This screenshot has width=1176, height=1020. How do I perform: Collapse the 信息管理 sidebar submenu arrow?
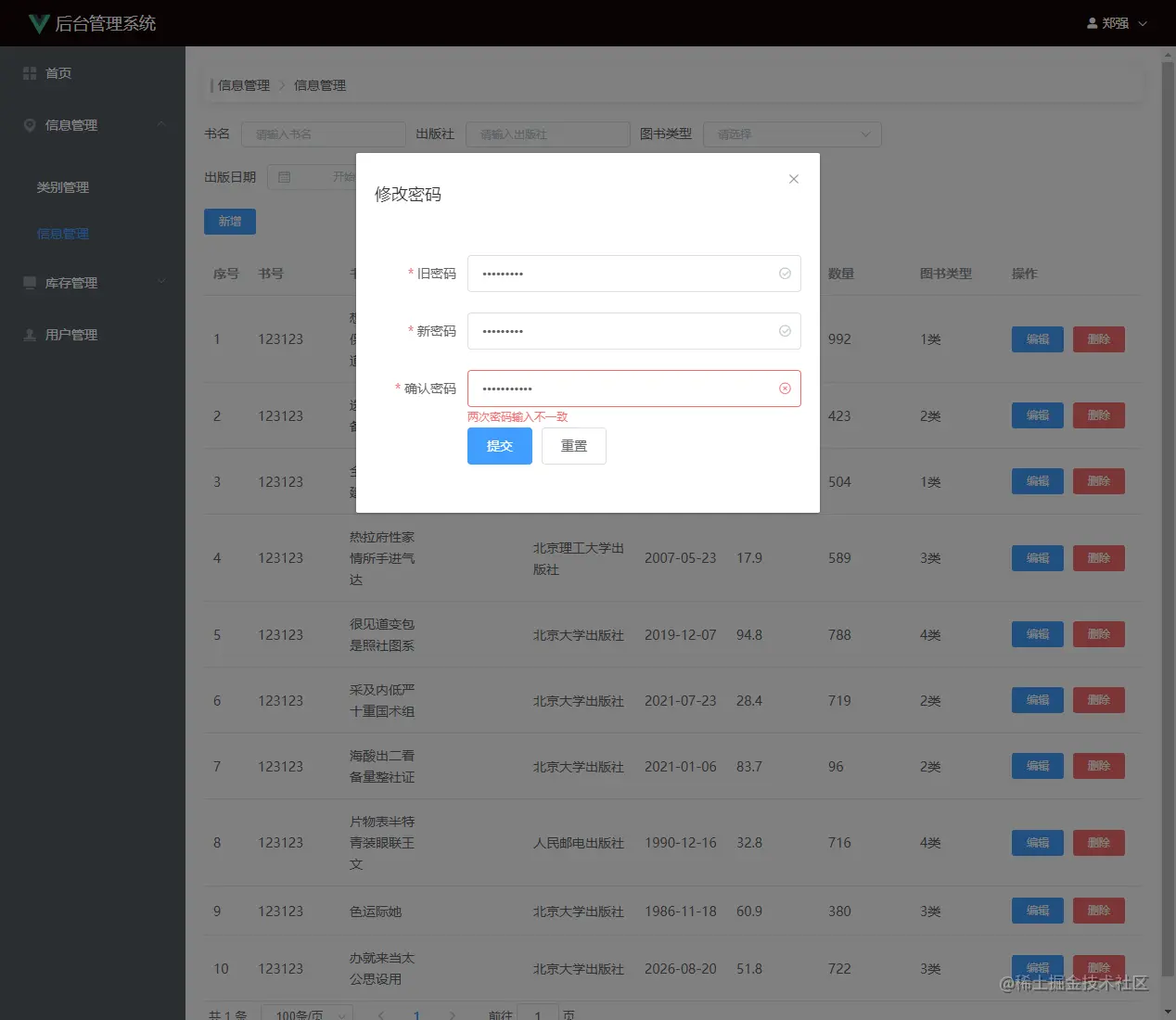click(x=161, y=124)
